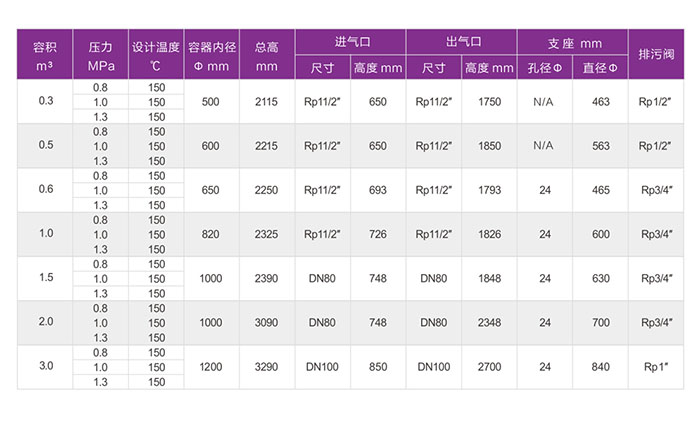Click the 总高 mm header cell
The width and height of the screenshot is (700, 424).
(267, 54)
